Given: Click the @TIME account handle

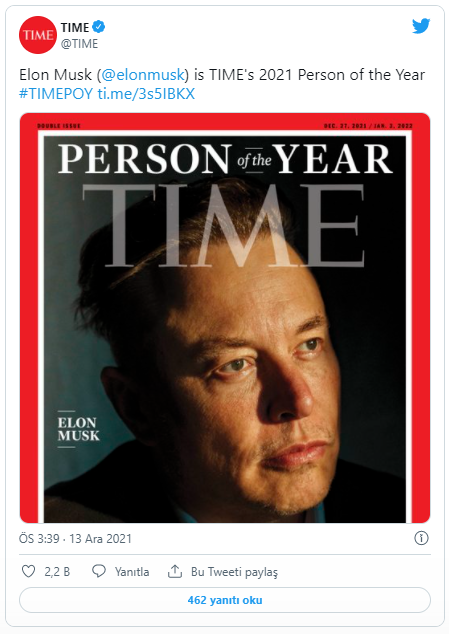Looking at the screenshot, I should tap(79, 44).
